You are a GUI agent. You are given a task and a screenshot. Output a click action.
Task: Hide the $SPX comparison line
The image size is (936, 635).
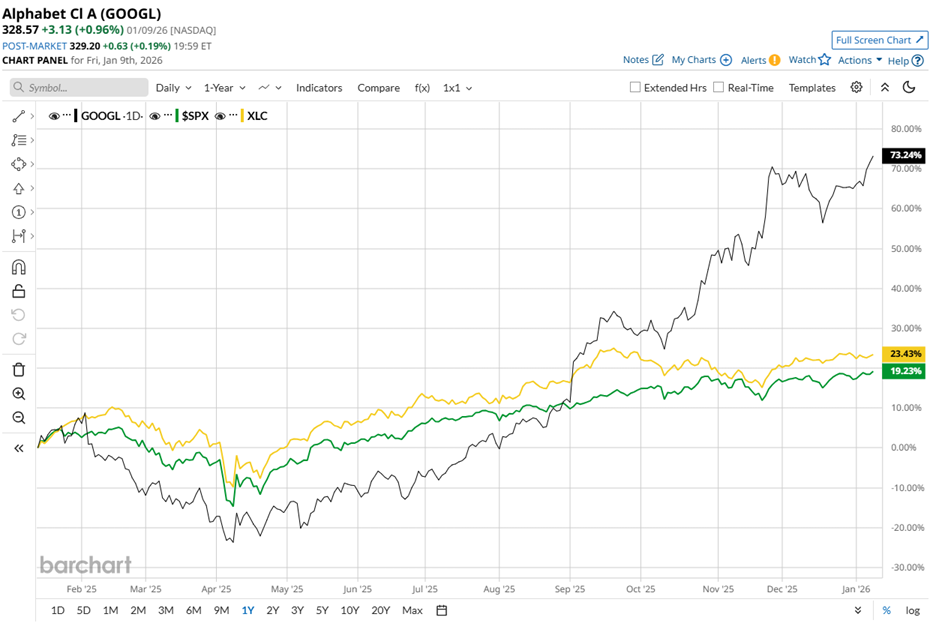coord(155,116)
